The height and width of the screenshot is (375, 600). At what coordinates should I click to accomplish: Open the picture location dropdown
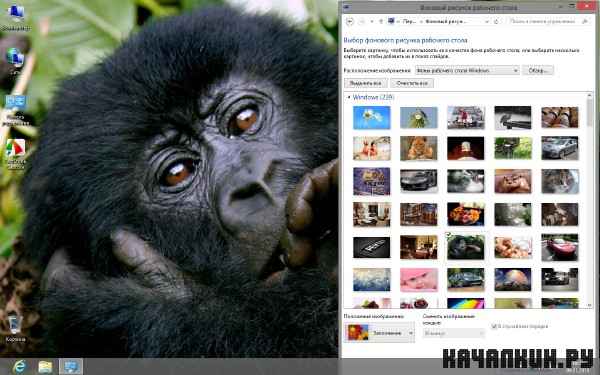pos(467,70)
